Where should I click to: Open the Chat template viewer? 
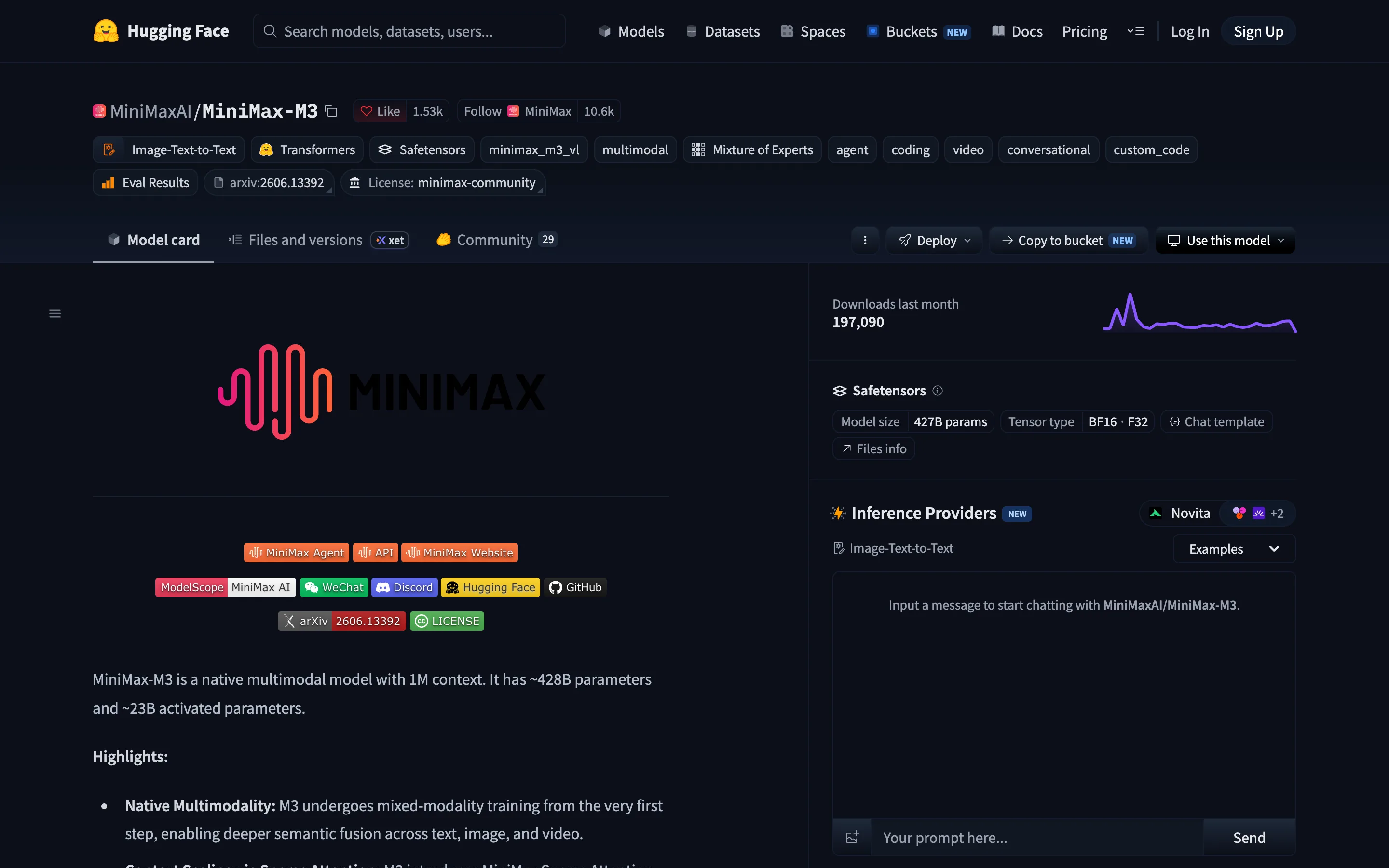[1217, 422]
